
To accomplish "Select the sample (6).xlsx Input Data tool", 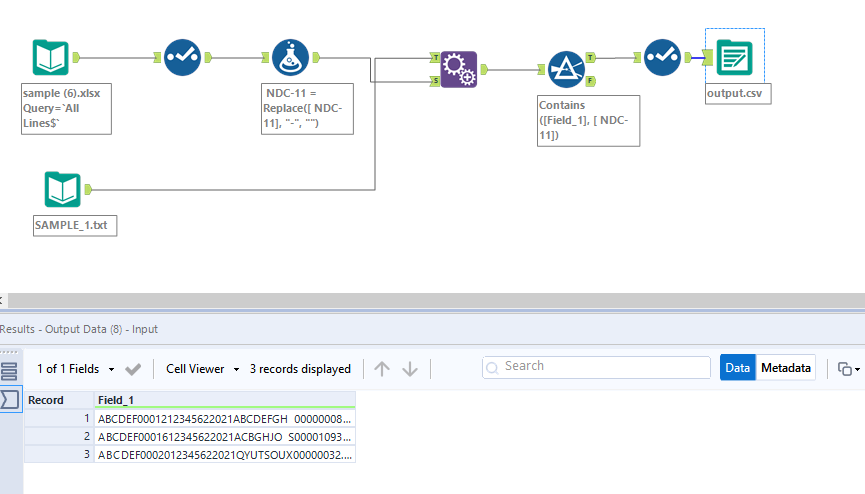I will click(x=50, y=57).
